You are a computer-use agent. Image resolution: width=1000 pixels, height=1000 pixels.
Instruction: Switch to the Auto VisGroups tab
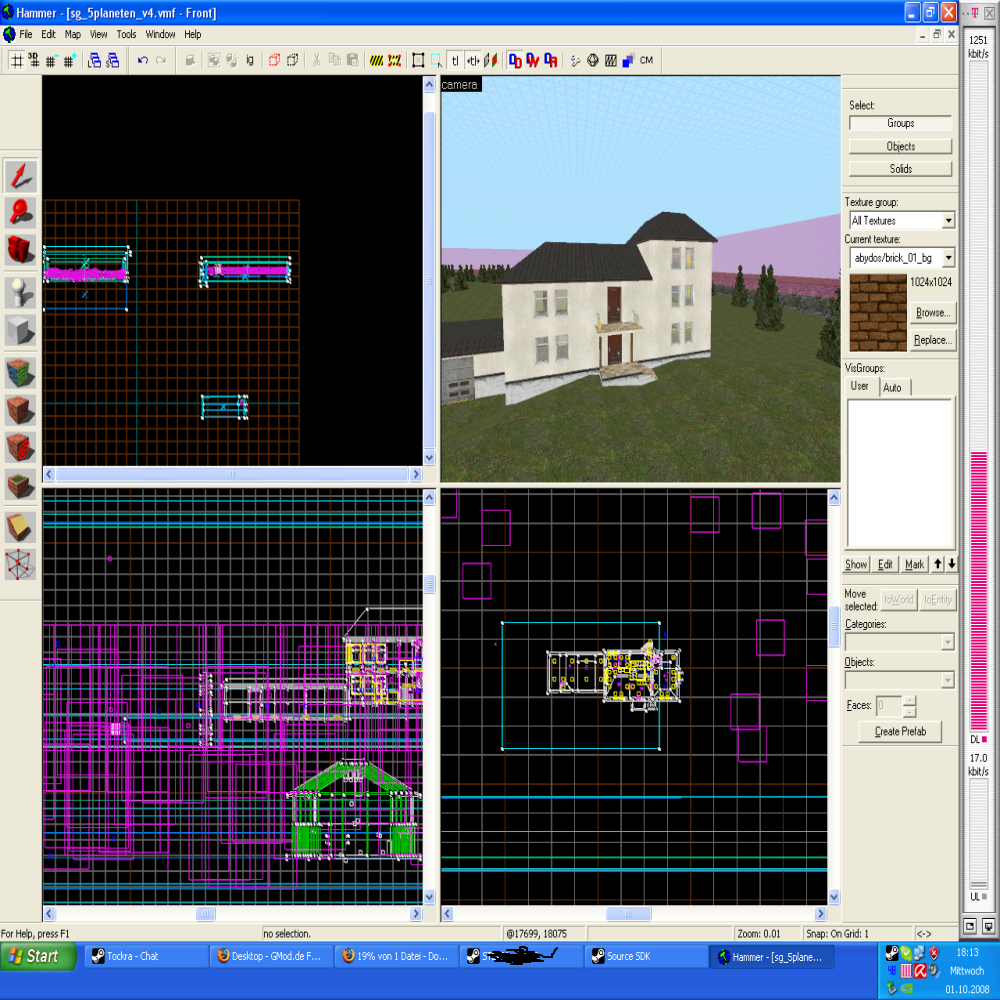click(893, 387)
